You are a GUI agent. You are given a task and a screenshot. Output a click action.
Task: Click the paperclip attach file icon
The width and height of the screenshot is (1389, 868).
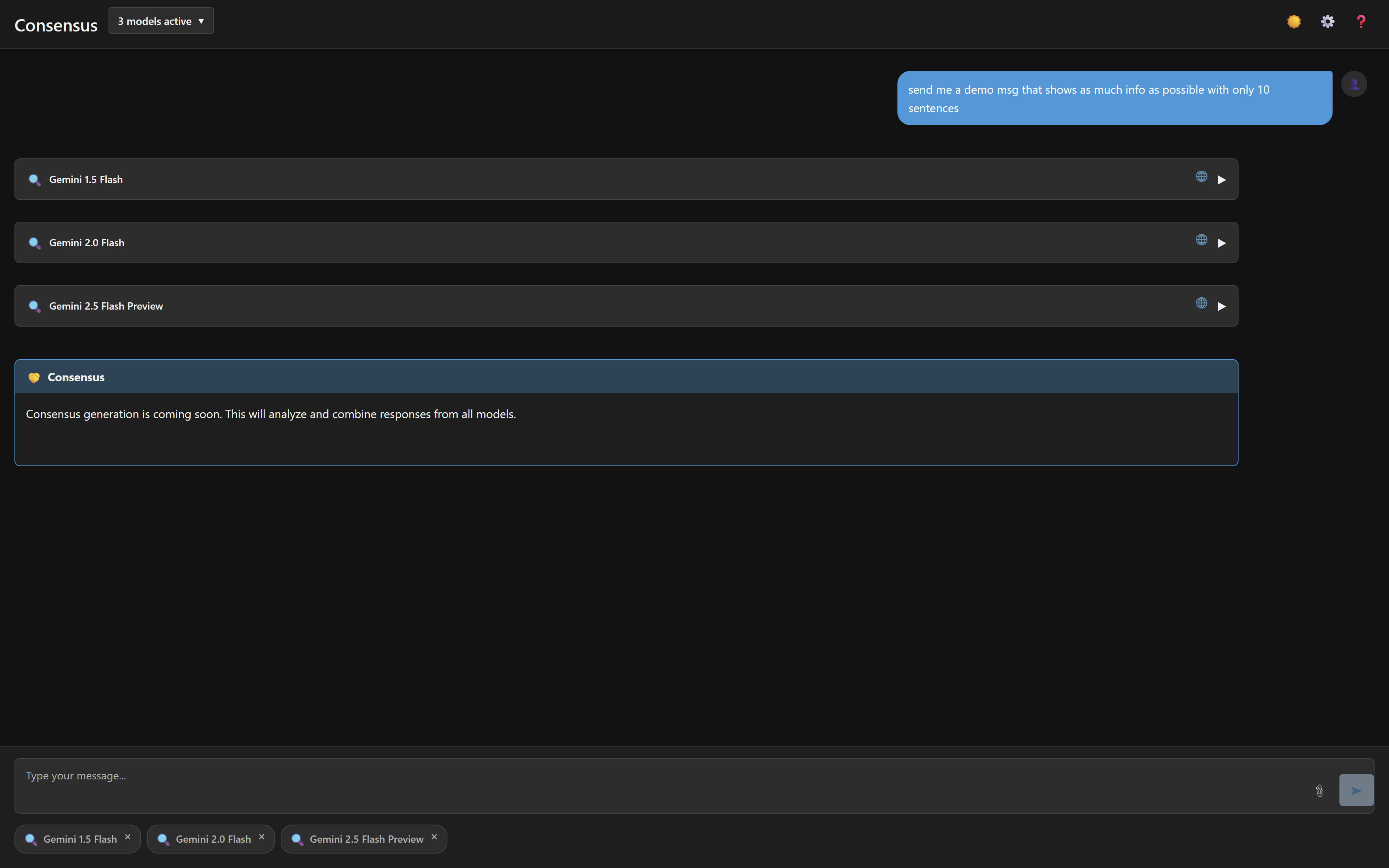click(x=1320, y=791)
